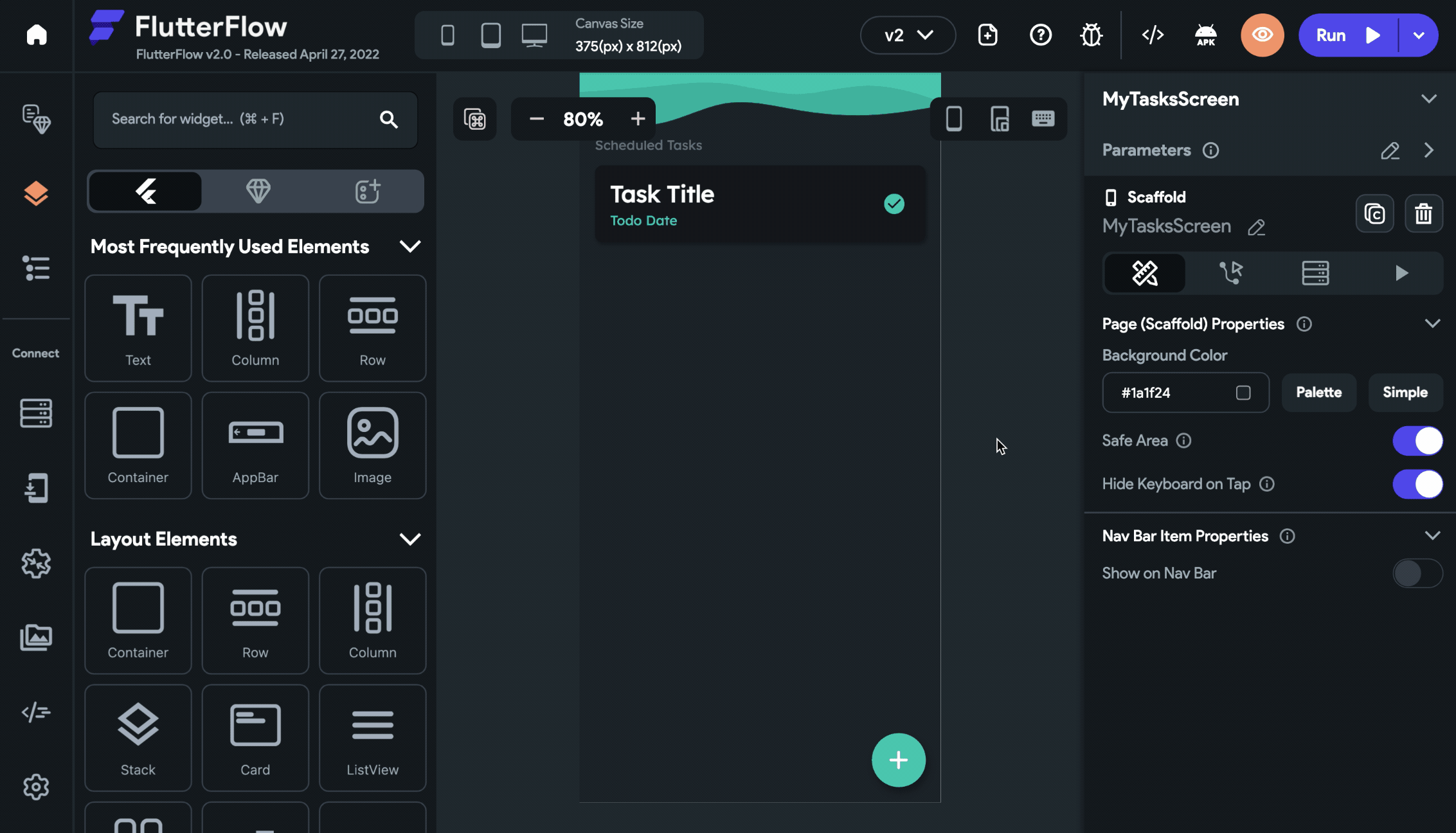Switch to the Actions tab in properties panel
Image resolution: width=1456 pixels, height=833 pixels.
[x=1230, y=273]
